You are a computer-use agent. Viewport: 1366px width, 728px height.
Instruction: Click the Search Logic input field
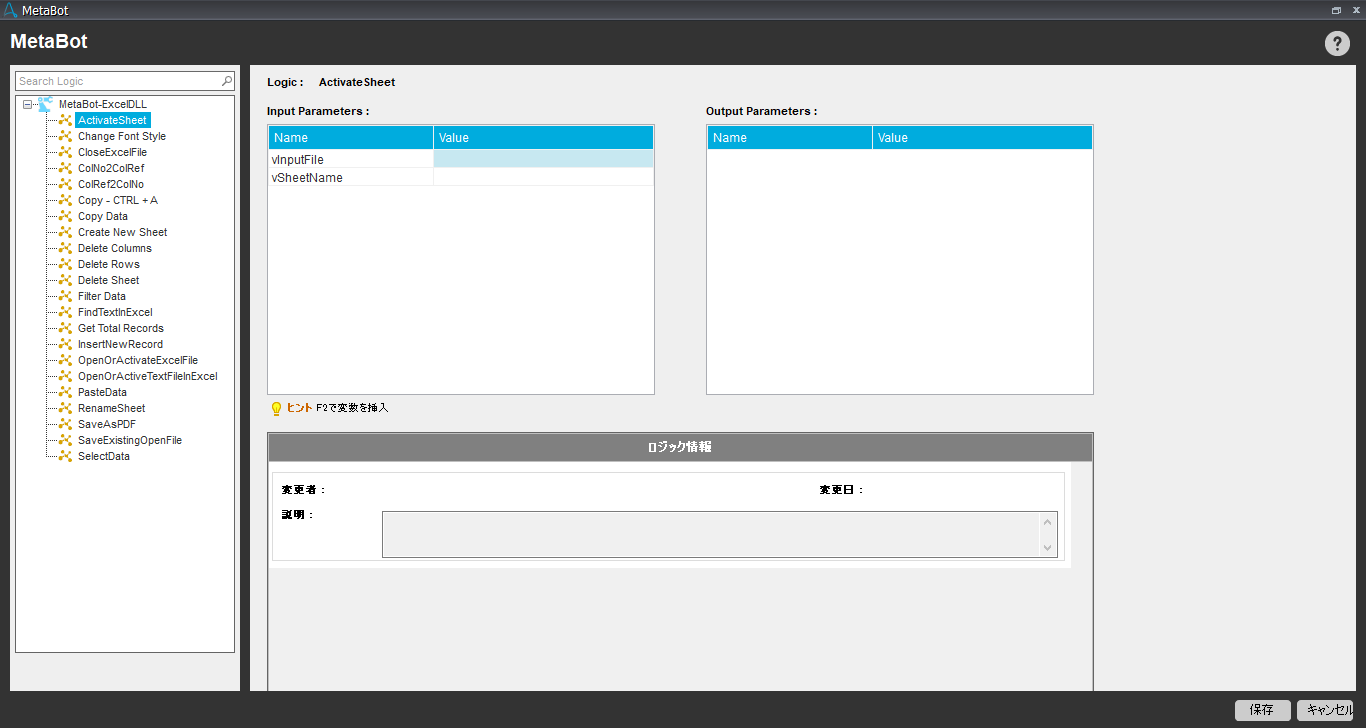118,81
